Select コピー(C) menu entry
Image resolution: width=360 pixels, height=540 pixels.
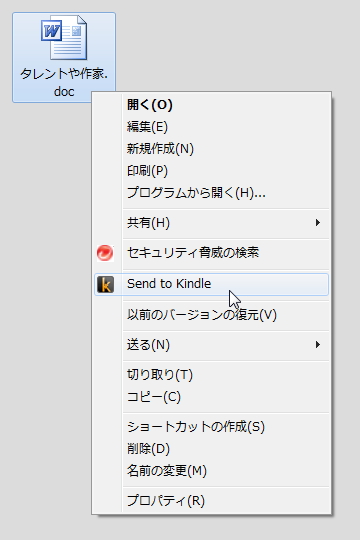211,397
